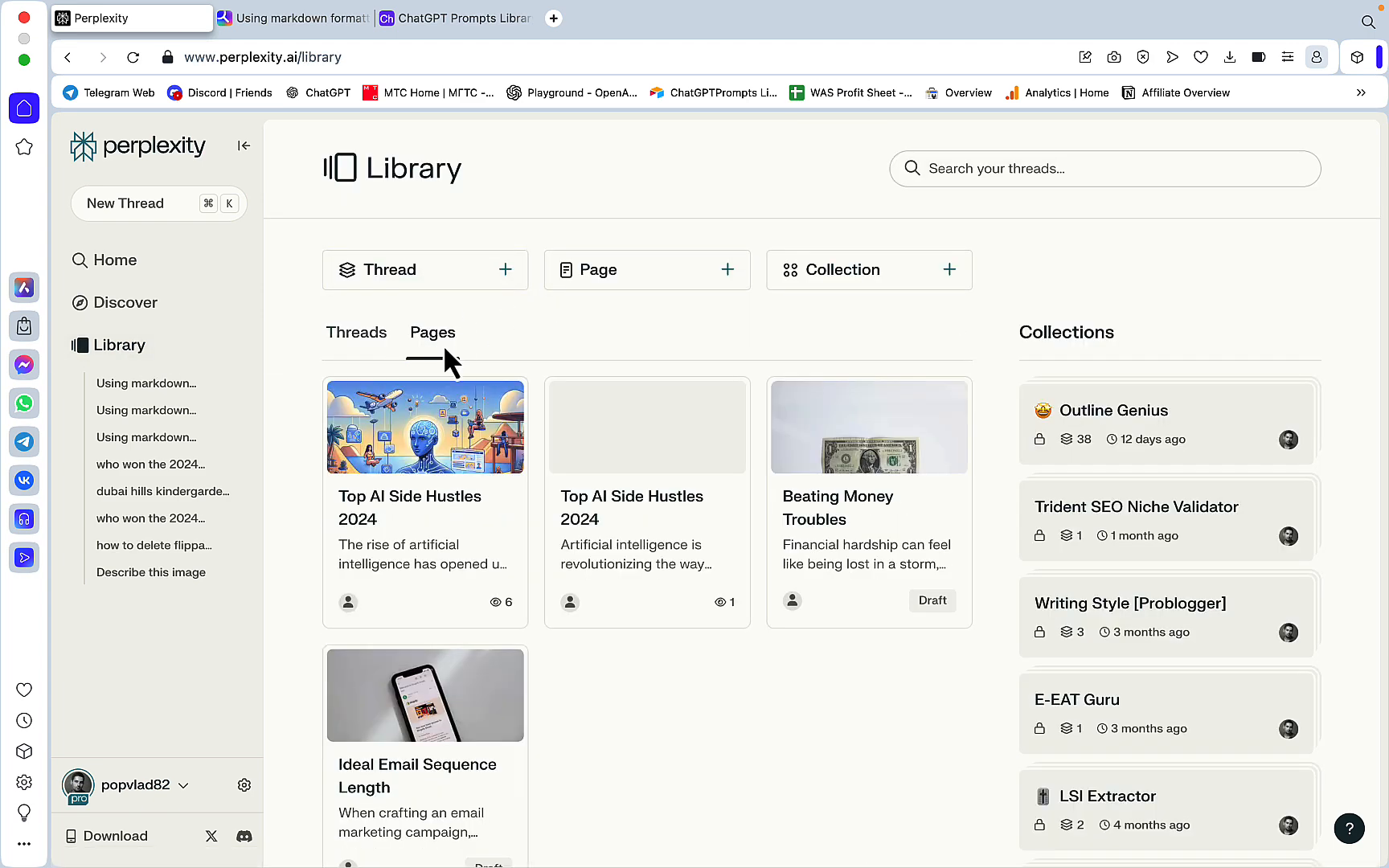Viewport: 1389px width, 868px height.
Task: Open LSI Extractor collection
Action: coord(1166,809)
